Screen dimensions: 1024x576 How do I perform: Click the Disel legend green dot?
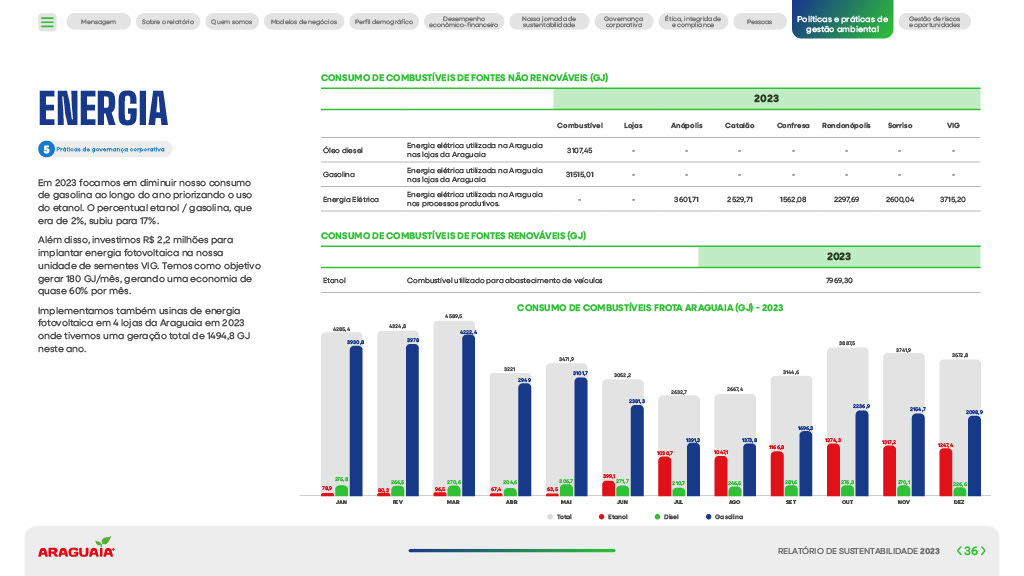[657, 517]
